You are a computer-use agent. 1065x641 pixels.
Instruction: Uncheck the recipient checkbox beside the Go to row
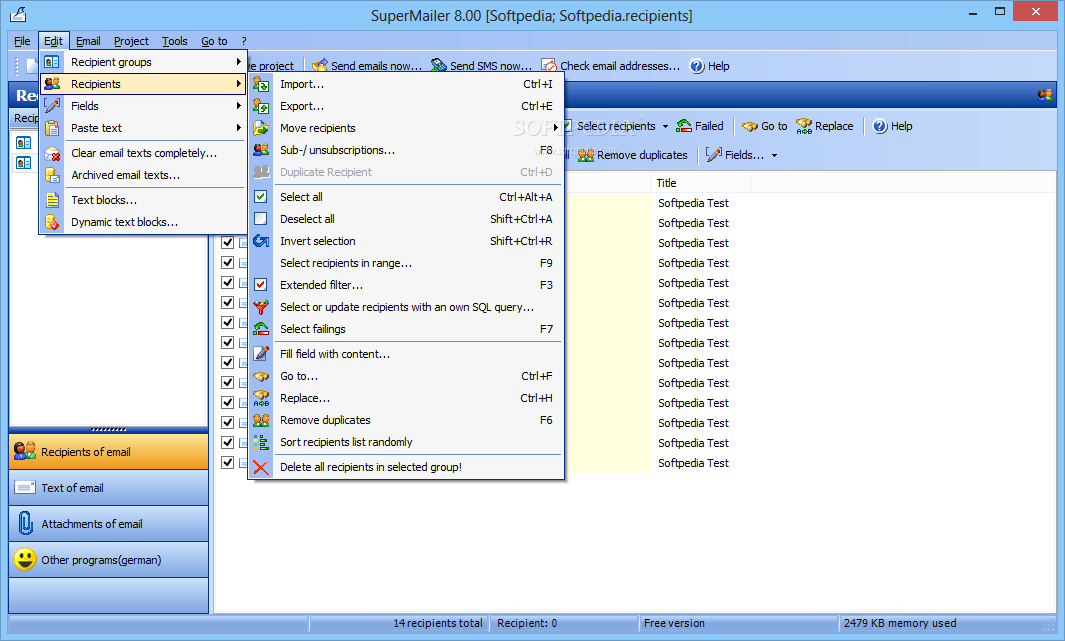pos(228,382)
